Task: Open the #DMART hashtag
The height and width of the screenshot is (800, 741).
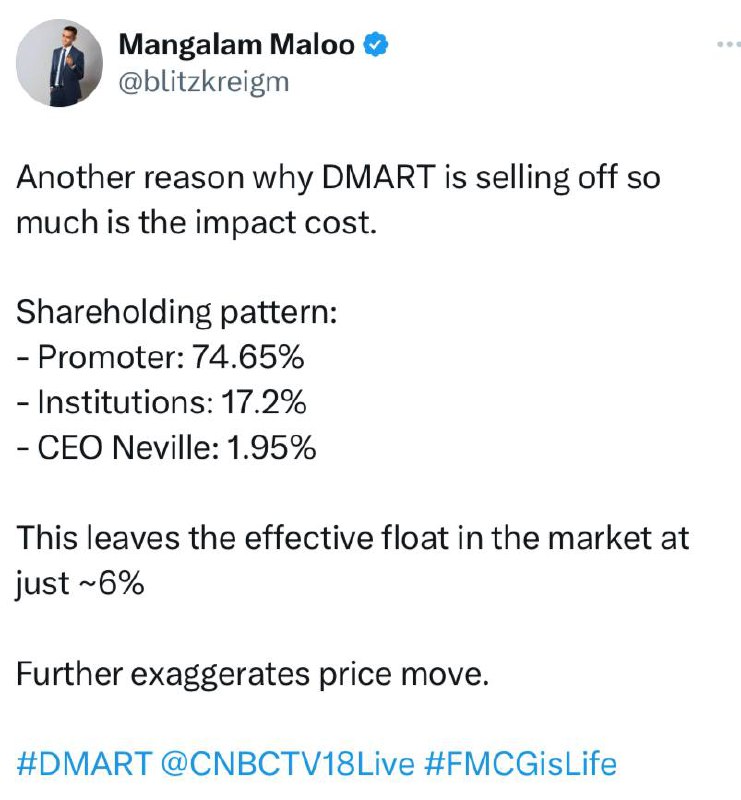Action: [84, 764]
